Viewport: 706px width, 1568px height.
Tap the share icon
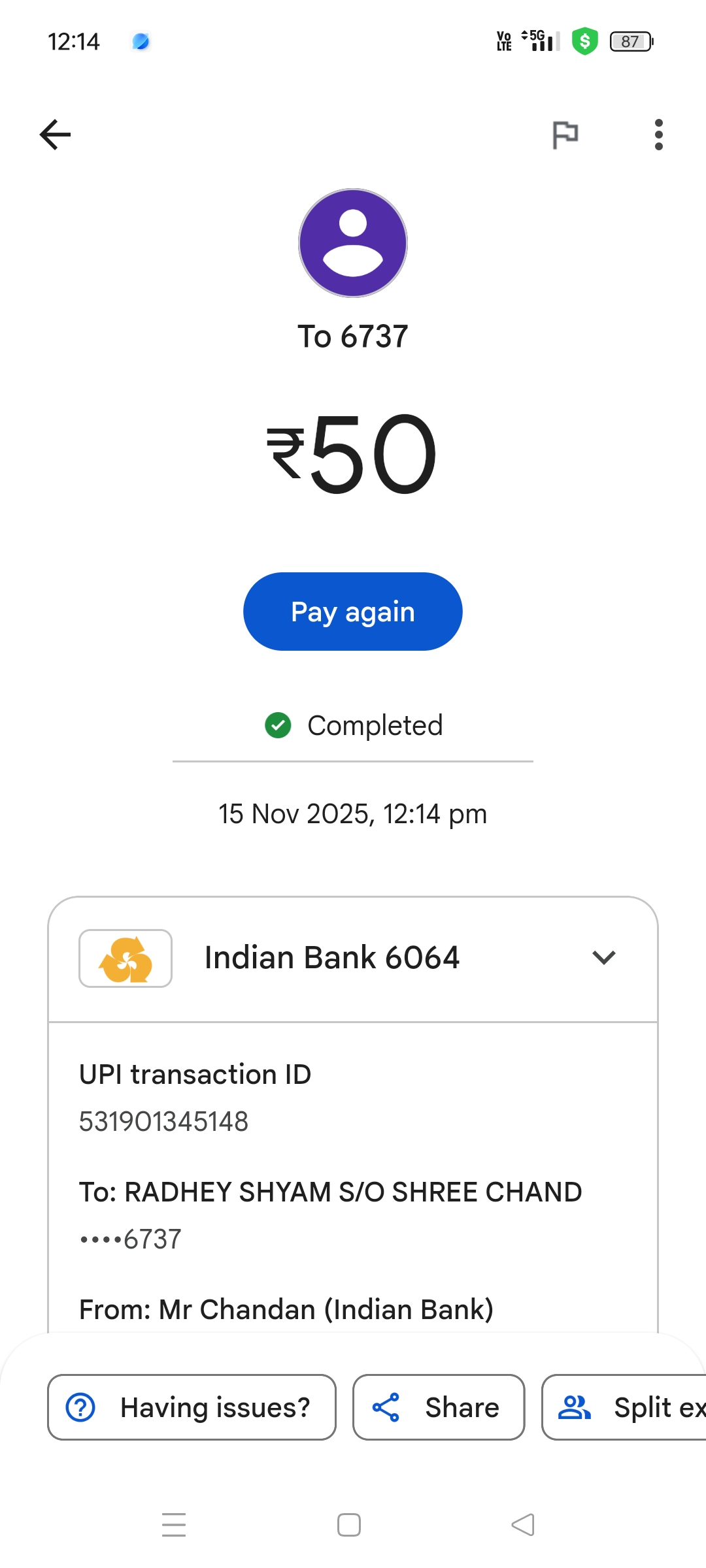tap(386, 1407)
